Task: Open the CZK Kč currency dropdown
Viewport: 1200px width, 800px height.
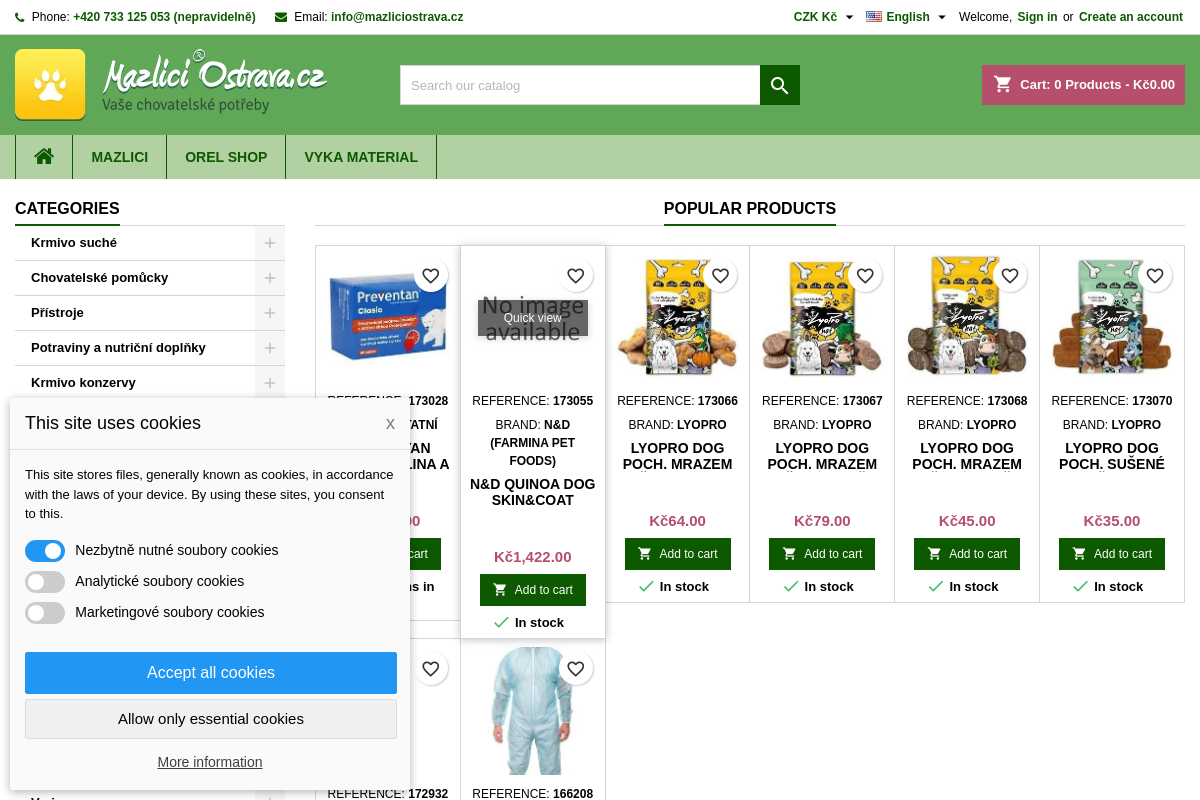Action: click(x=824, y=17)
